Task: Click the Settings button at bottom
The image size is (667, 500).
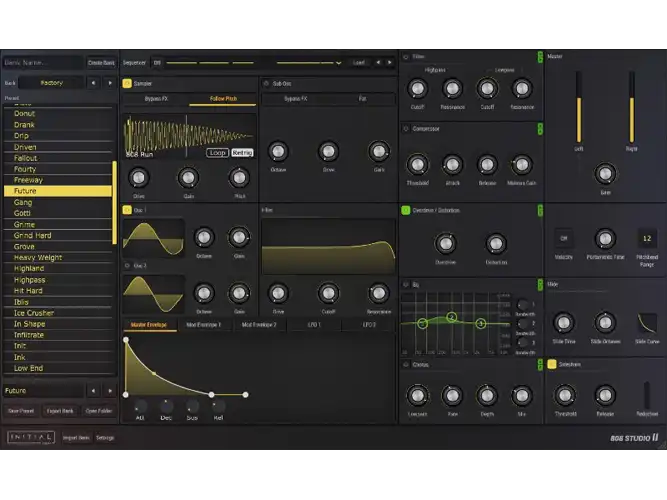Action: click(105, 438)
